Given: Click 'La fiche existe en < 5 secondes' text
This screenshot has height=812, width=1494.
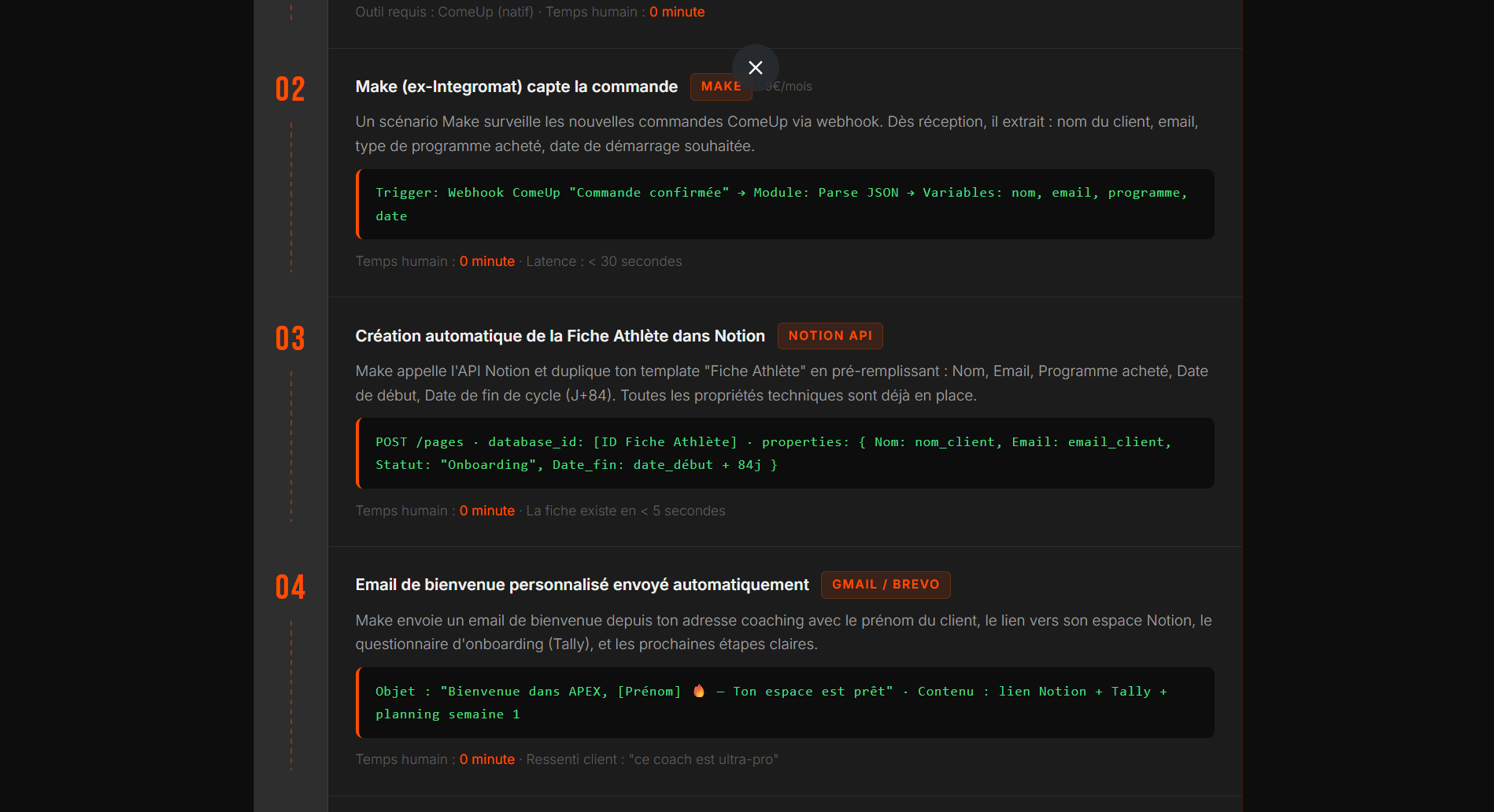Looking at the screenshot, I should (626, 511).
